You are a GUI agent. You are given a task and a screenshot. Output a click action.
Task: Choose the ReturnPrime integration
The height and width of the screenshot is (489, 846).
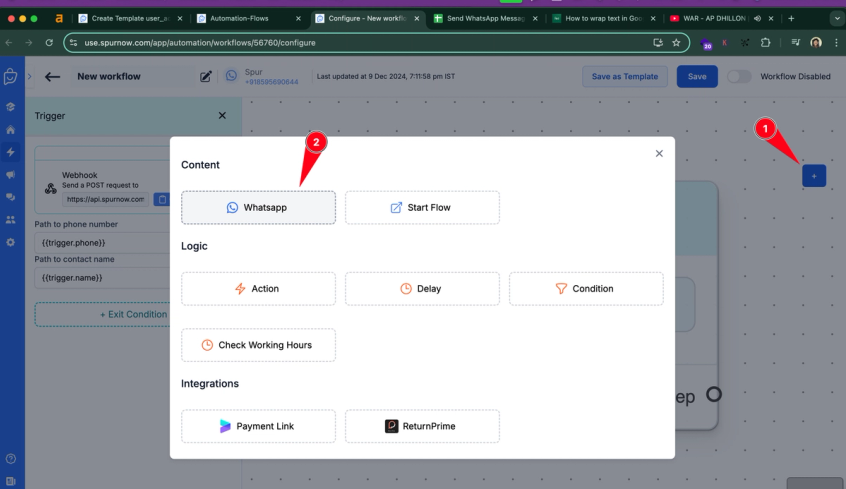tap(422, 426)
